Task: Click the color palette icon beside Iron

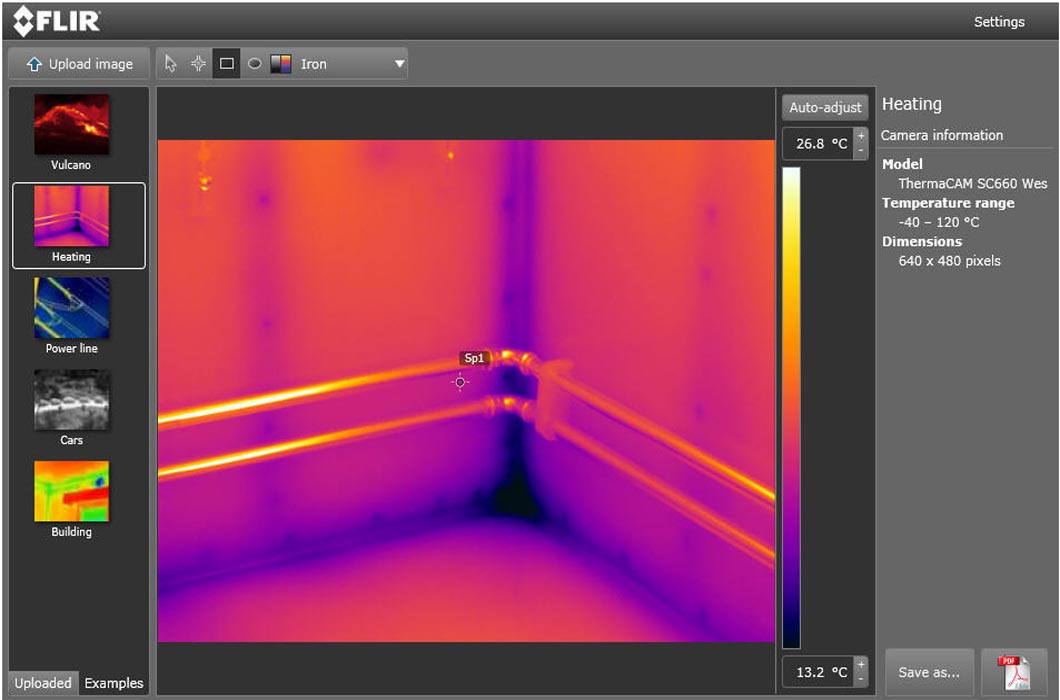Action: pos(281,64)
